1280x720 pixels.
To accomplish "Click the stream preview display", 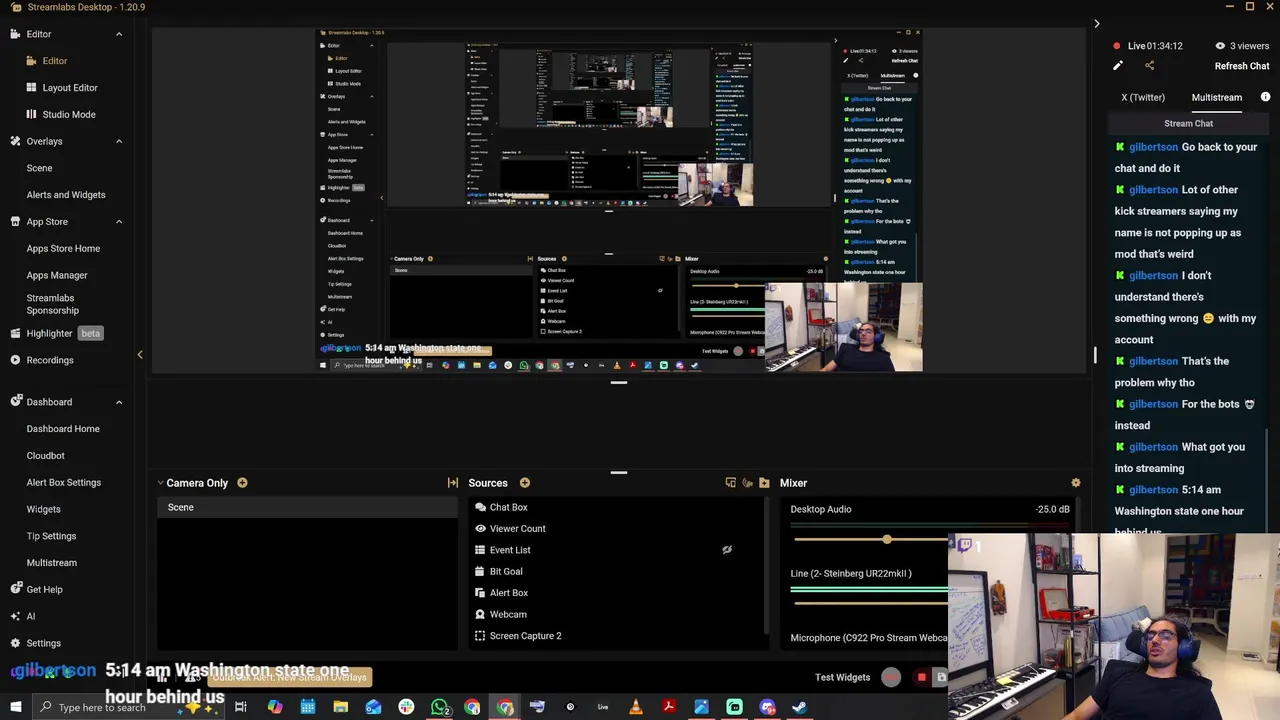I will click(619, 201).
